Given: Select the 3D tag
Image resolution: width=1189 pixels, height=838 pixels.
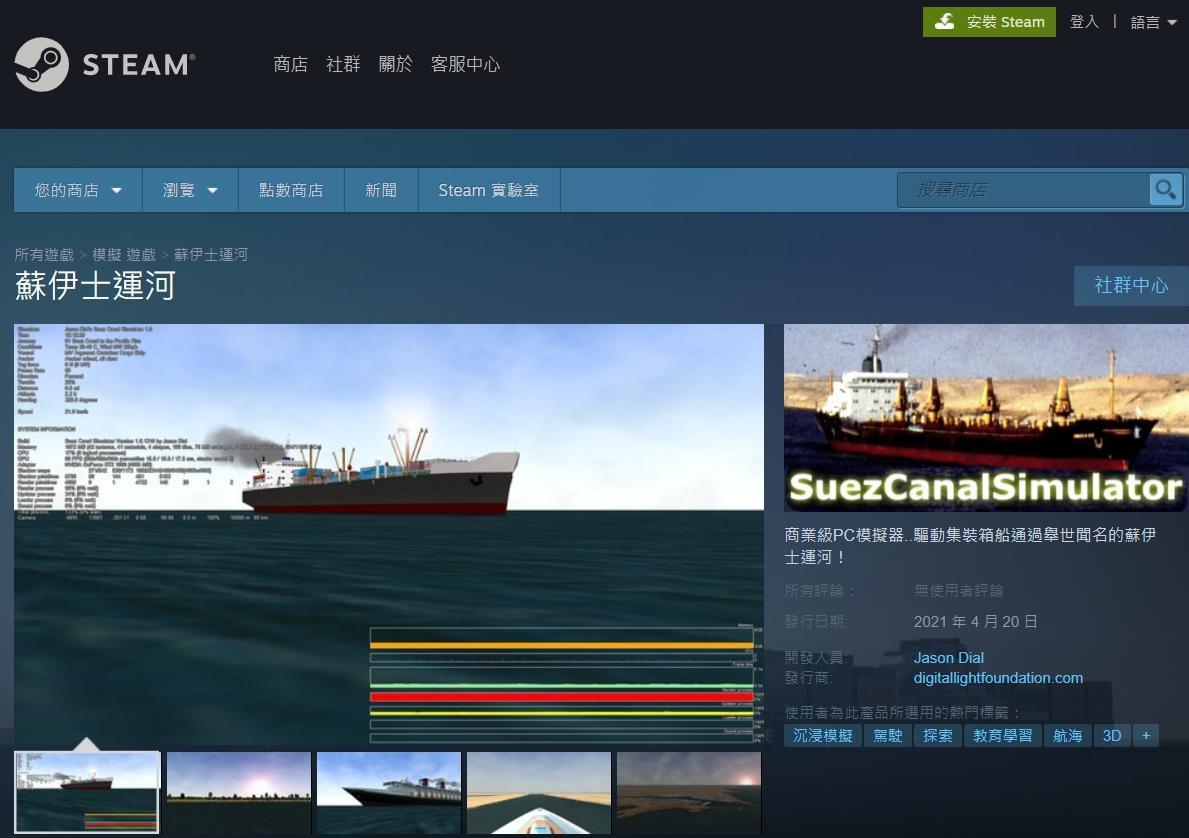Looking at the screenshot, I should [x=1112, y=736].
